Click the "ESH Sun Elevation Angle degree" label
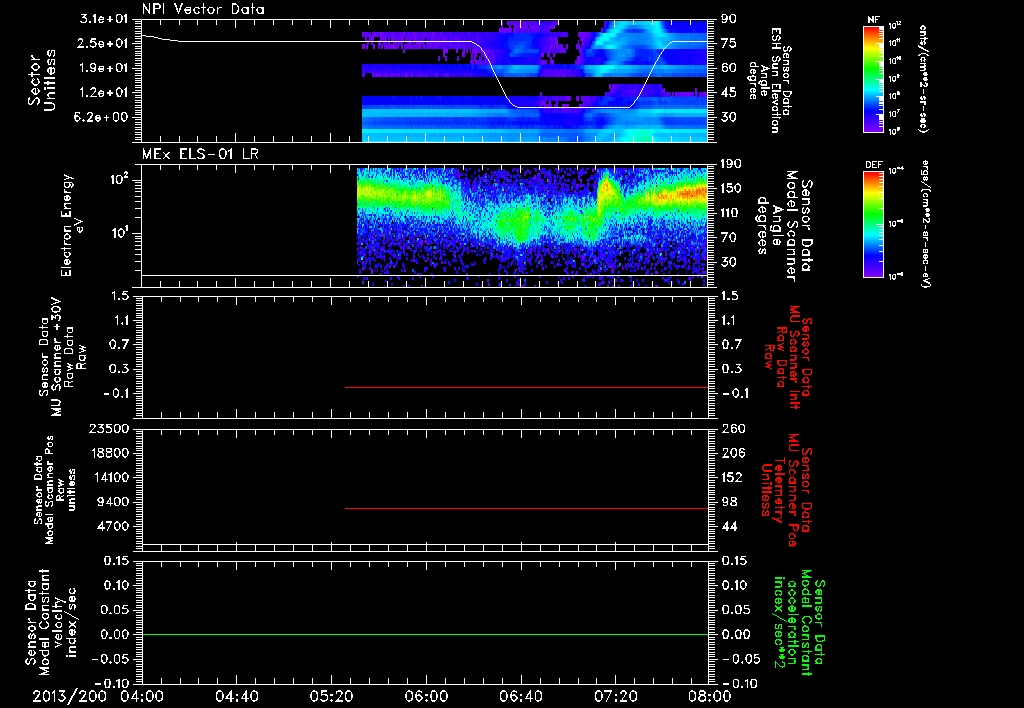This screenshot has width=1024, height=708. pyautogui.click(x=770, y=80)
